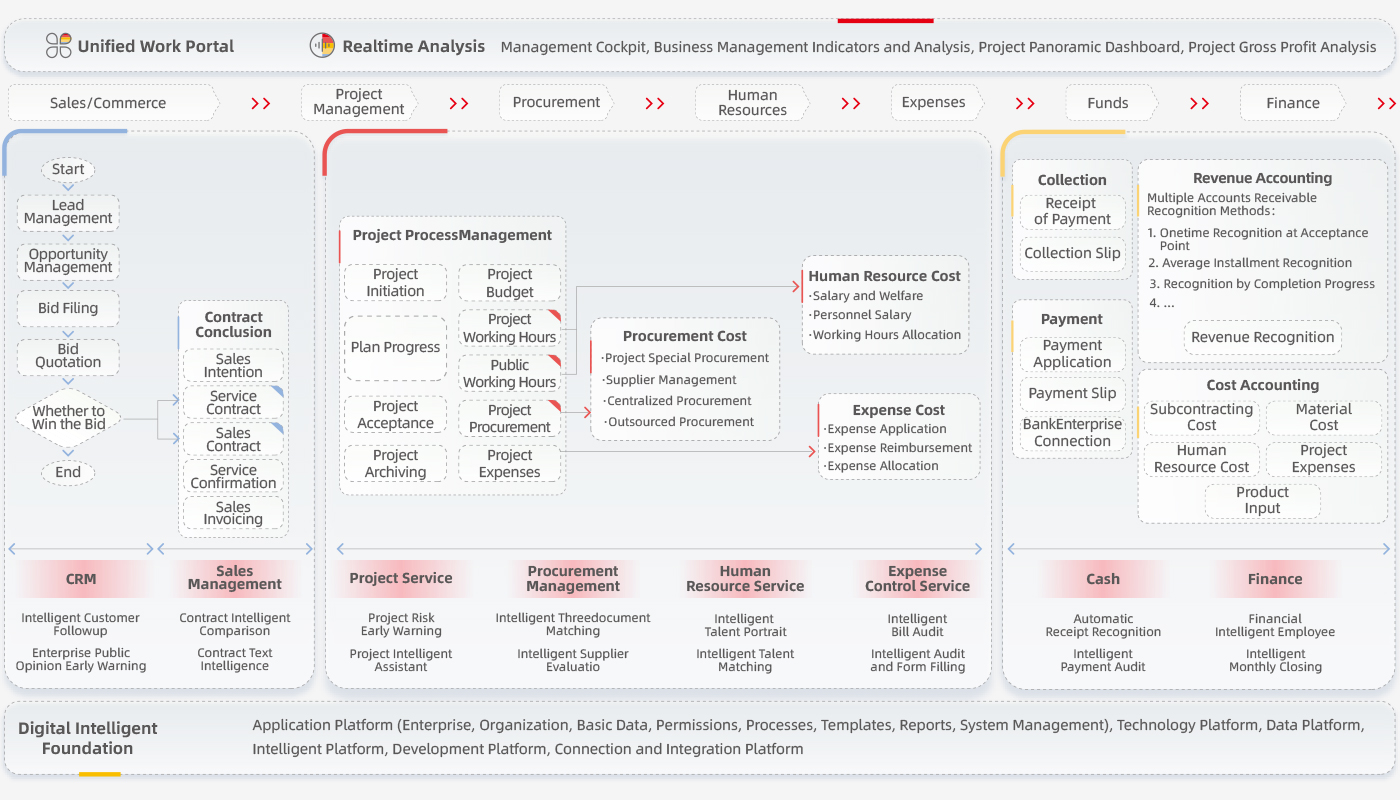1400x800 pixels.
Task: Select the Project Budget box
Action: coord(510,283)
